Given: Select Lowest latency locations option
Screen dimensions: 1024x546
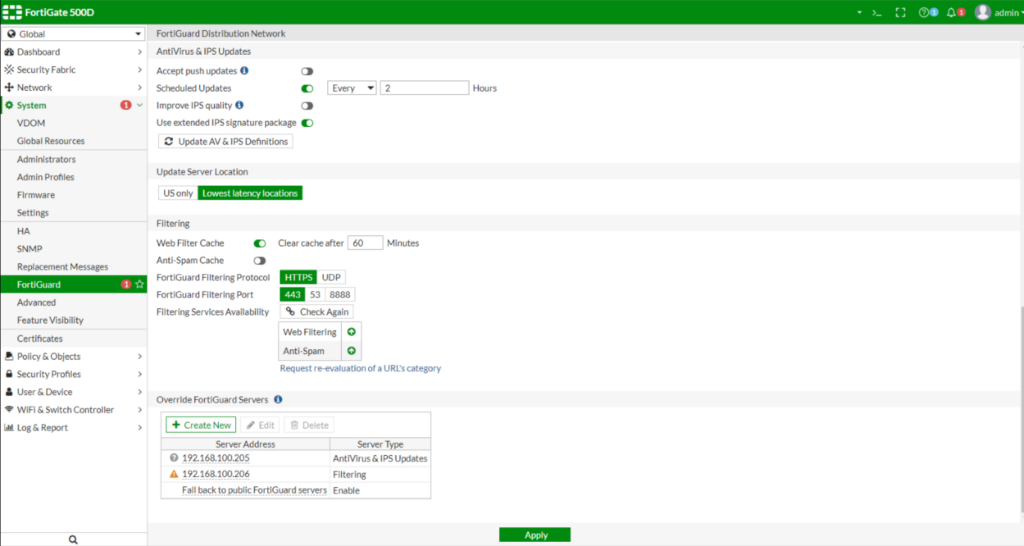Looking at the screenshot, I should point(250,193).
